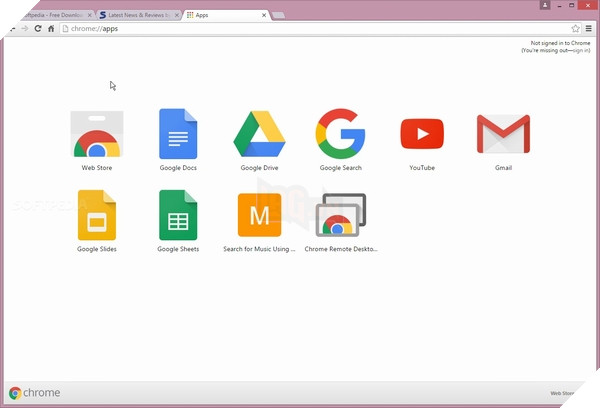Close the Softpedia Free Download tab
600x408 pixels.
(90, 15)
